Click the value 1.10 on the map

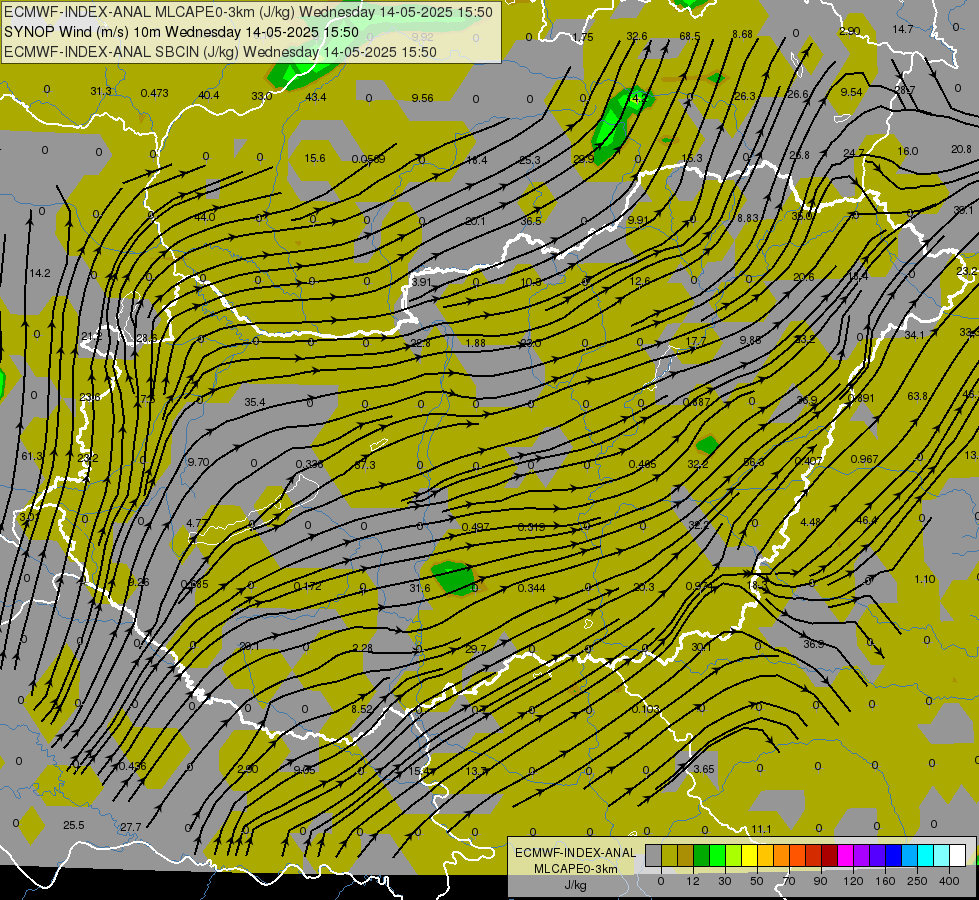pyautogui.click(x=925, y=579)
